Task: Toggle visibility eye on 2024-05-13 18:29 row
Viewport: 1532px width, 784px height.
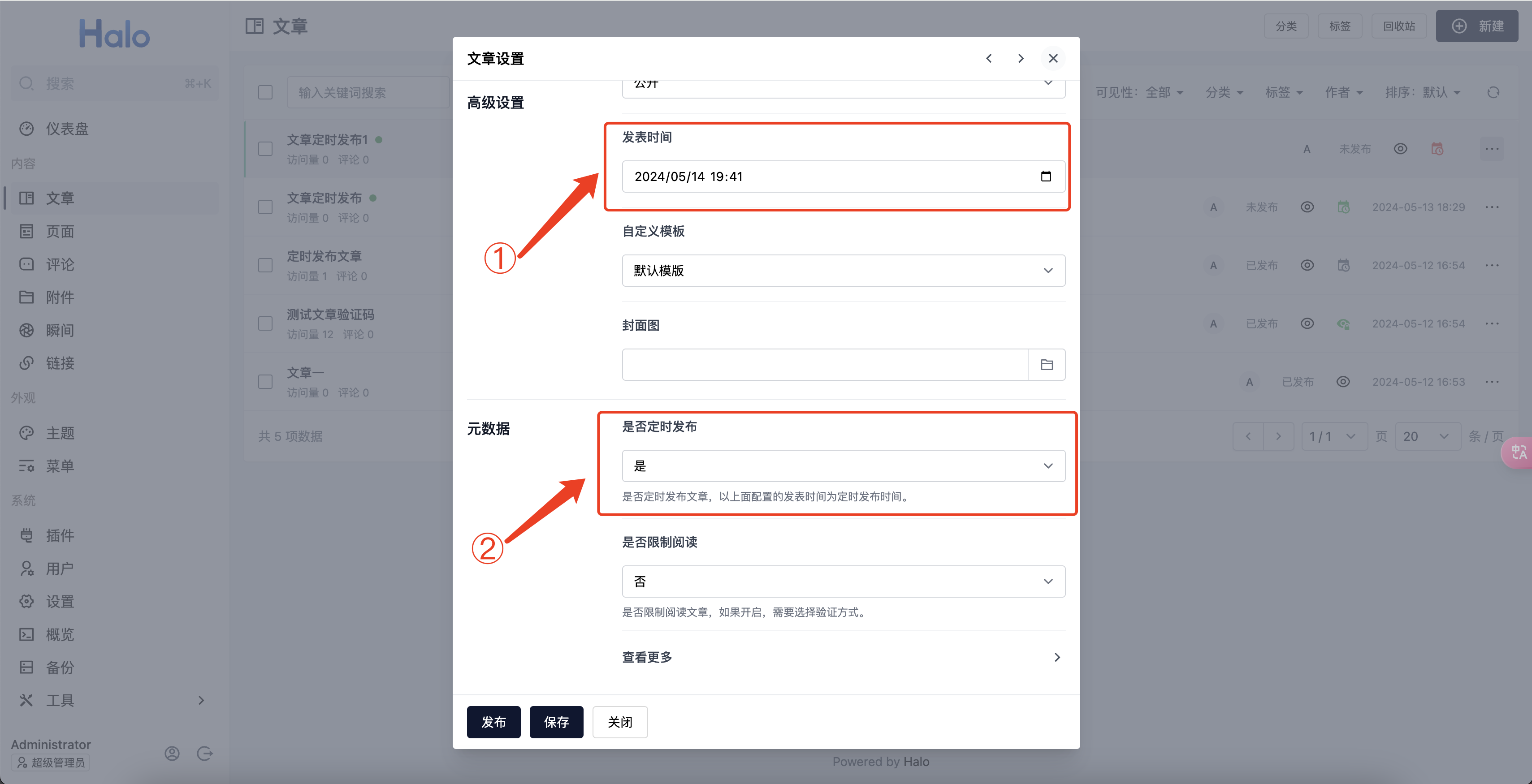Action: (x=1307, y=207)
